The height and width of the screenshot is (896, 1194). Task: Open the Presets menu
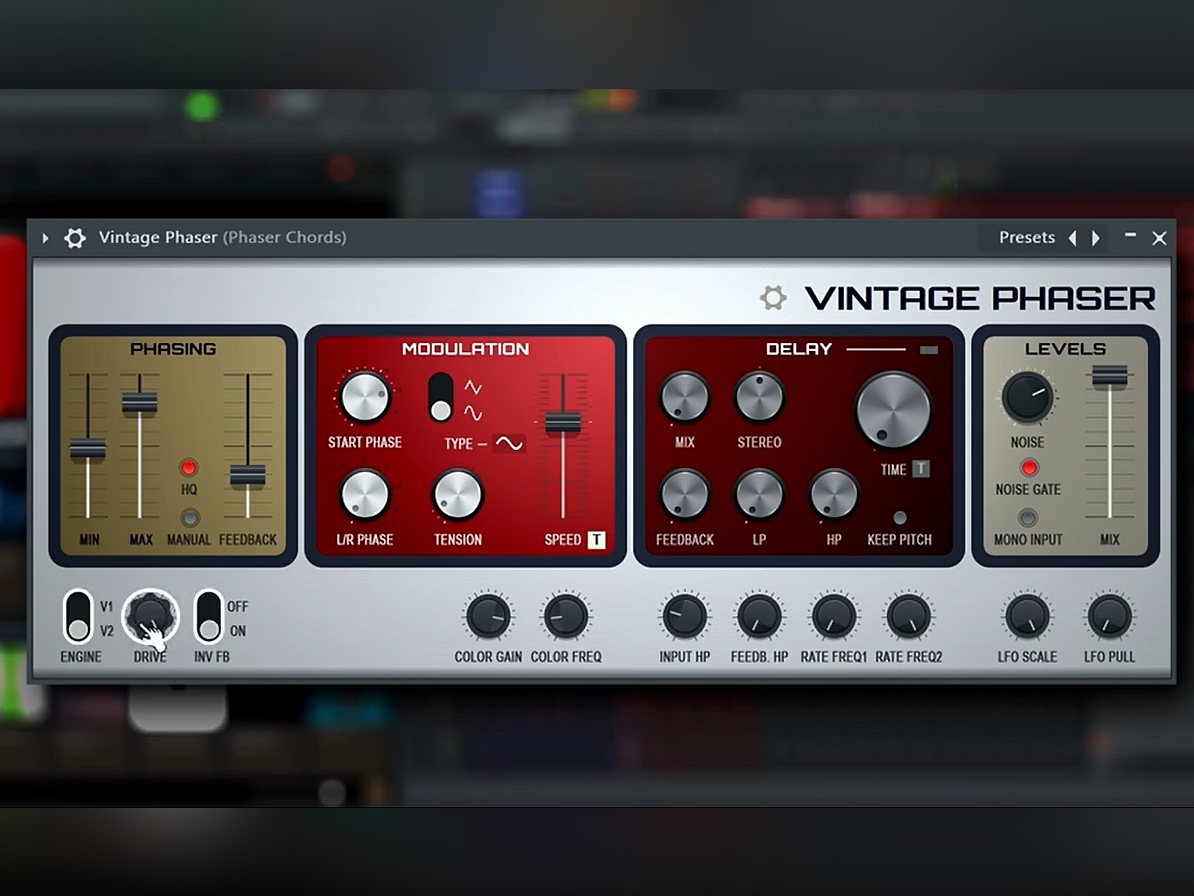pyautogui.click(x=1026, y=238)
